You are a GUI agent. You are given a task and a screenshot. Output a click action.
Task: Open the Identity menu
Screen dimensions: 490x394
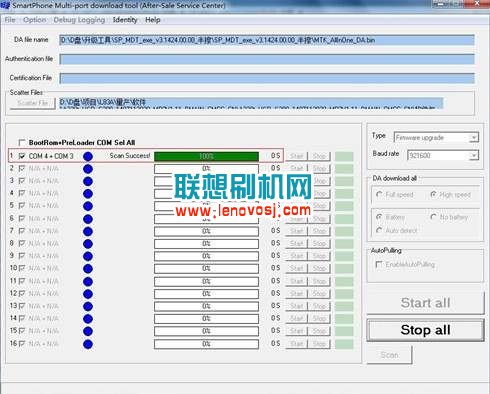[125, 20]
